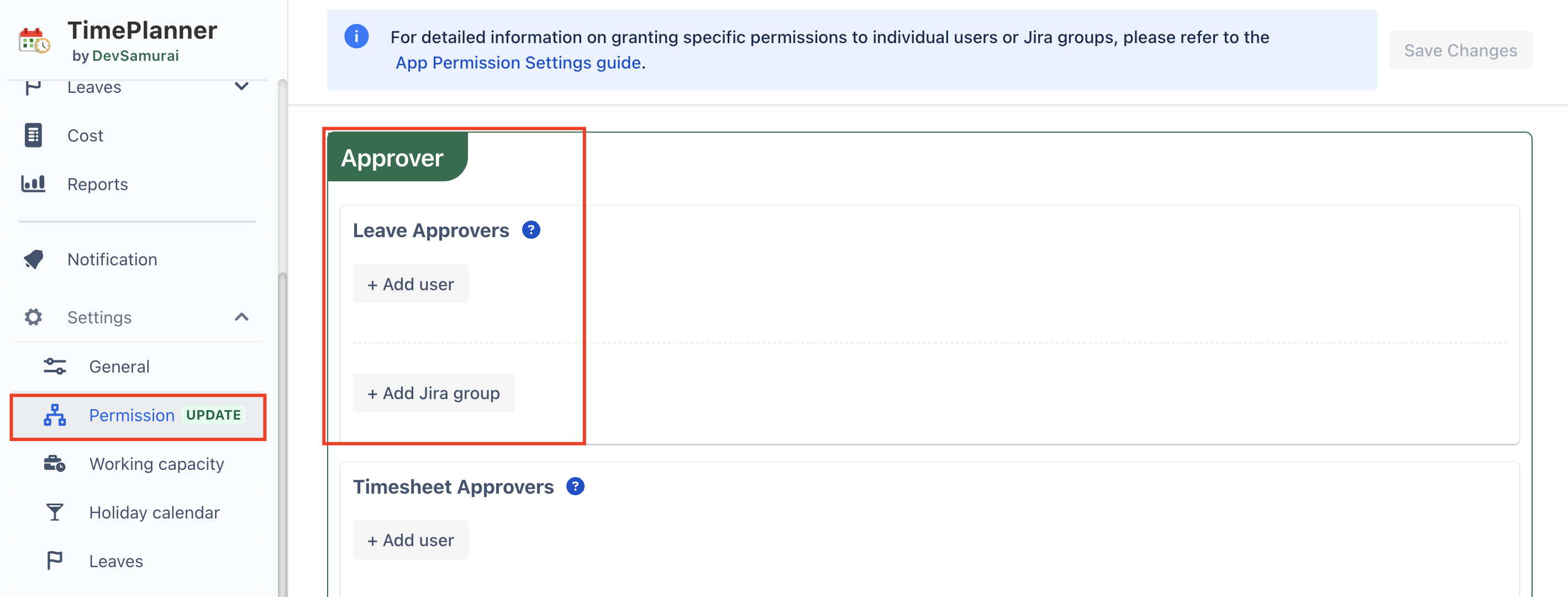Open the App Permission Settings guide link
Viewport: 1568px width, 597px height.
coord(518,63)
